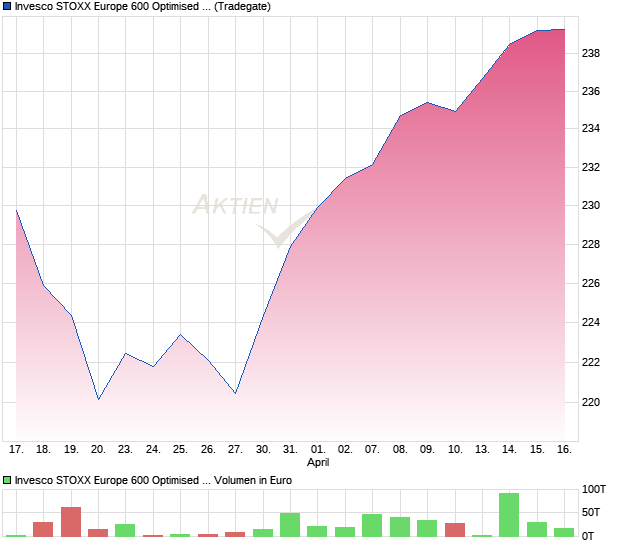Click the green volume bar on the 31st

pos(290,525)
